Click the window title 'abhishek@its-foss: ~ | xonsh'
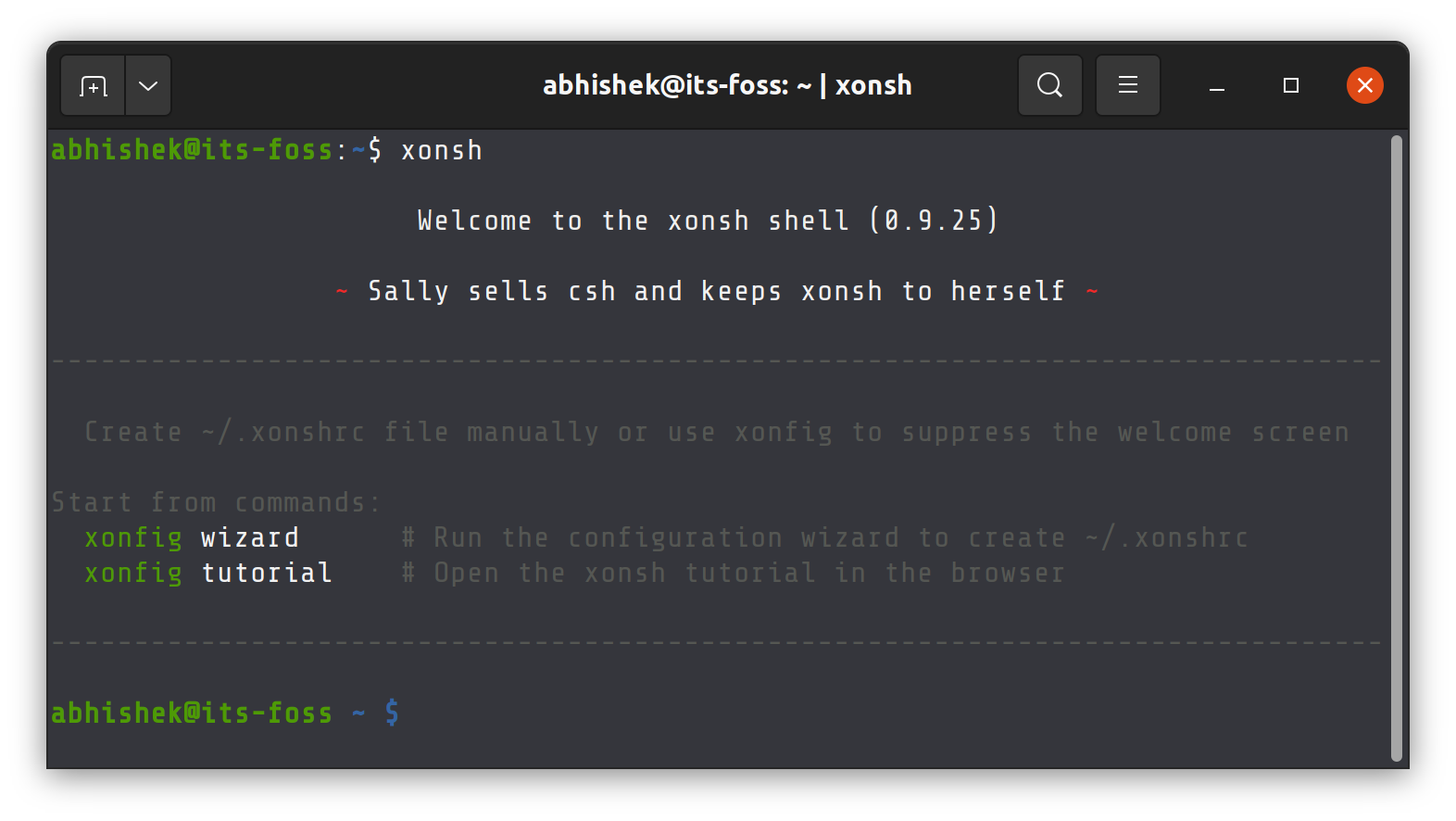This screenshot has height=821, width=1456. [x=727, y=86]
